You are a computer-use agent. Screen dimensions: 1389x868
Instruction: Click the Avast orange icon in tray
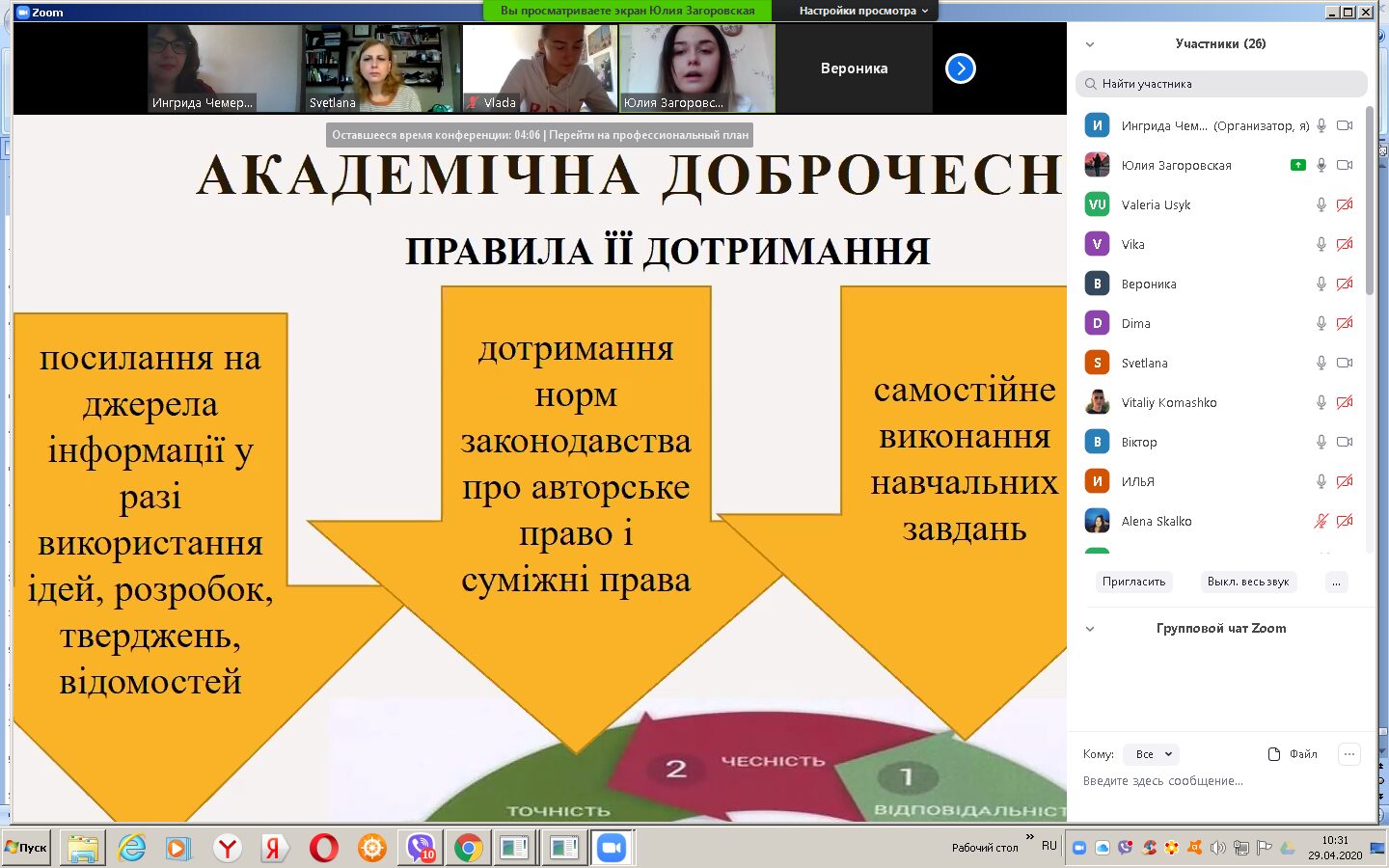point(1195,848)
